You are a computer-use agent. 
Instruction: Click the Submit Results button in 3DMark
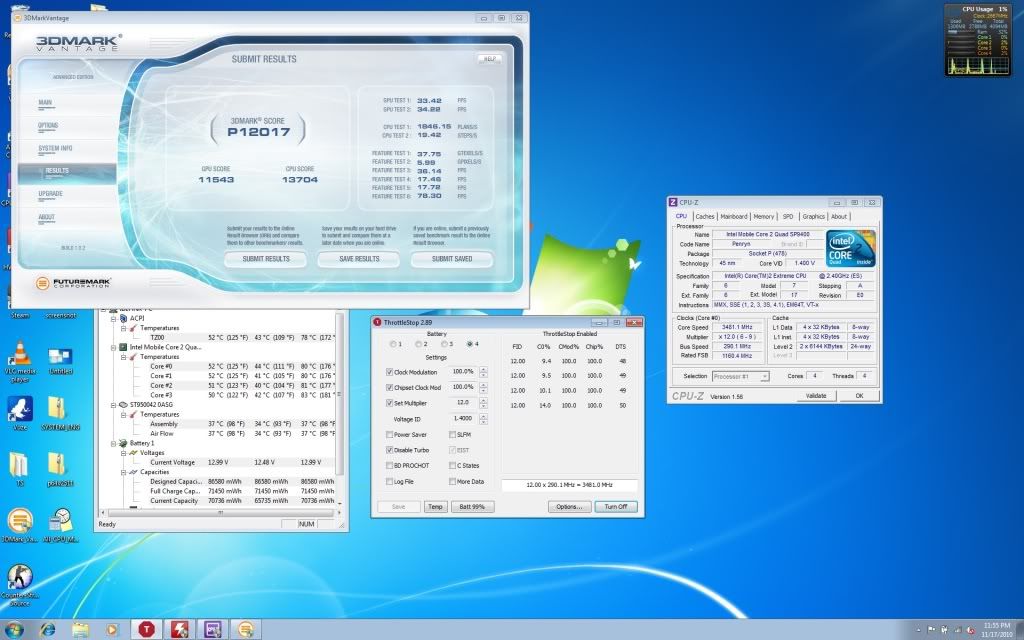[x=266, y=259]
